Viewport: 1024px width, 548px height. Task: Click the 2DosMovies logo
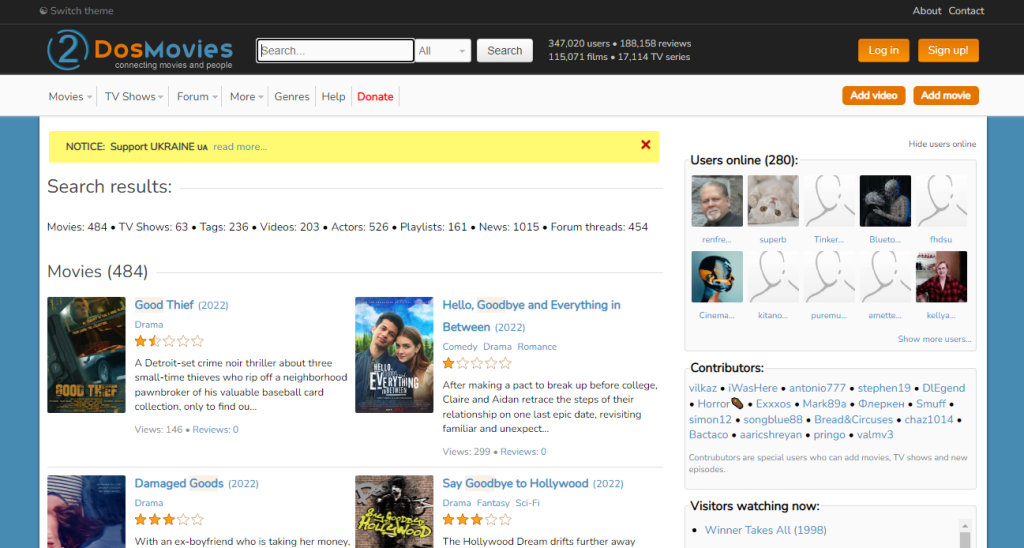coord(140,50)
